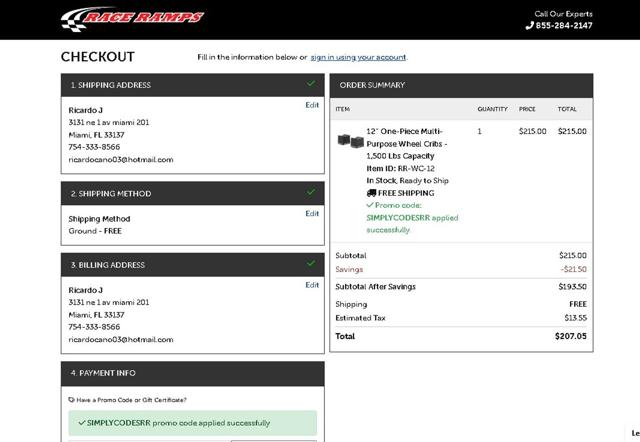Click the green checkmark in Shipping Address header
640x442 pixels.
pos(311,84)
